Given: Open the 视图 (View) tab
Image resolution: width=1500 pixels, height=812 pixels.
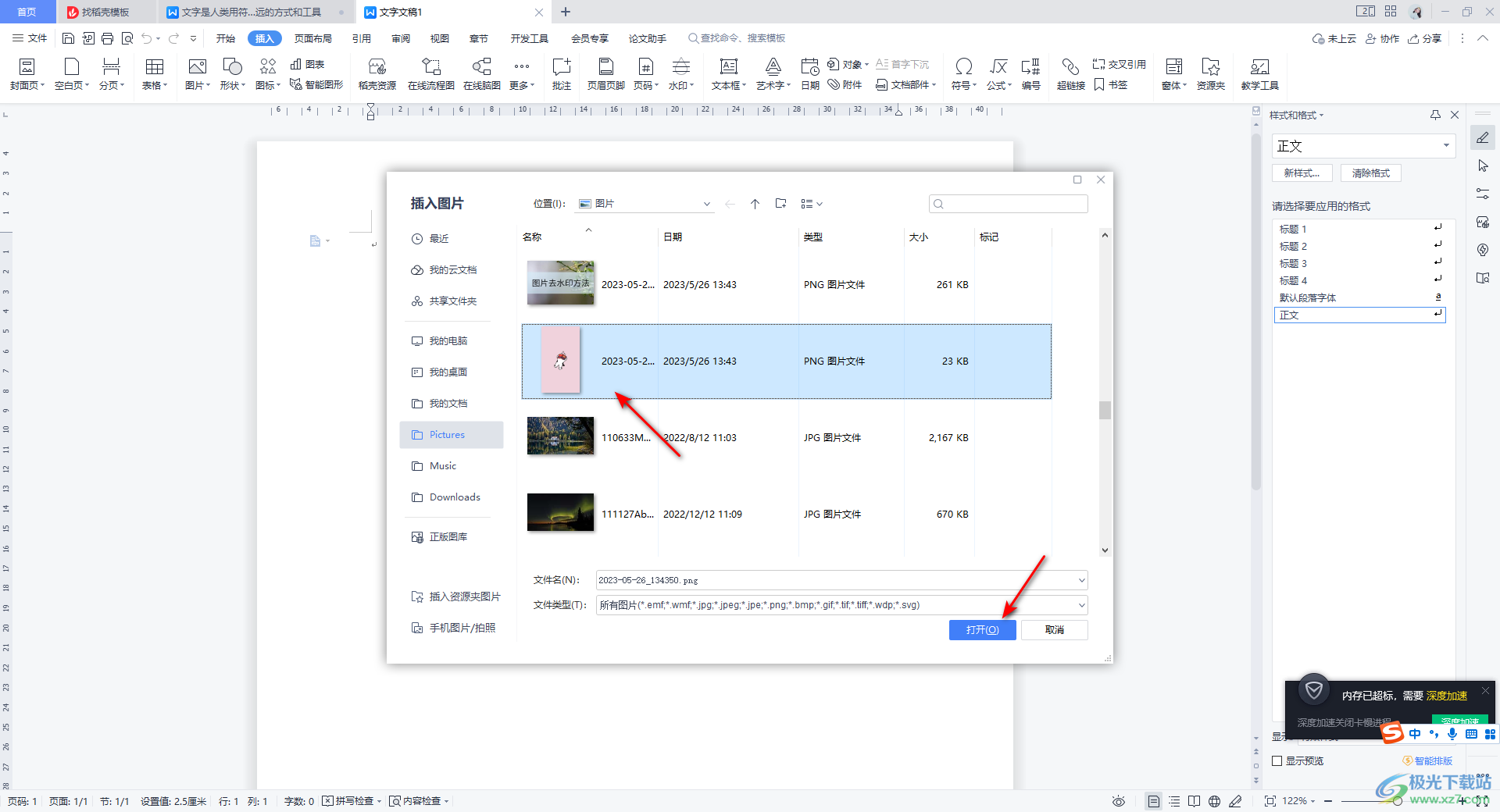Looking at the screenshot, I should [x=440, y=38].
